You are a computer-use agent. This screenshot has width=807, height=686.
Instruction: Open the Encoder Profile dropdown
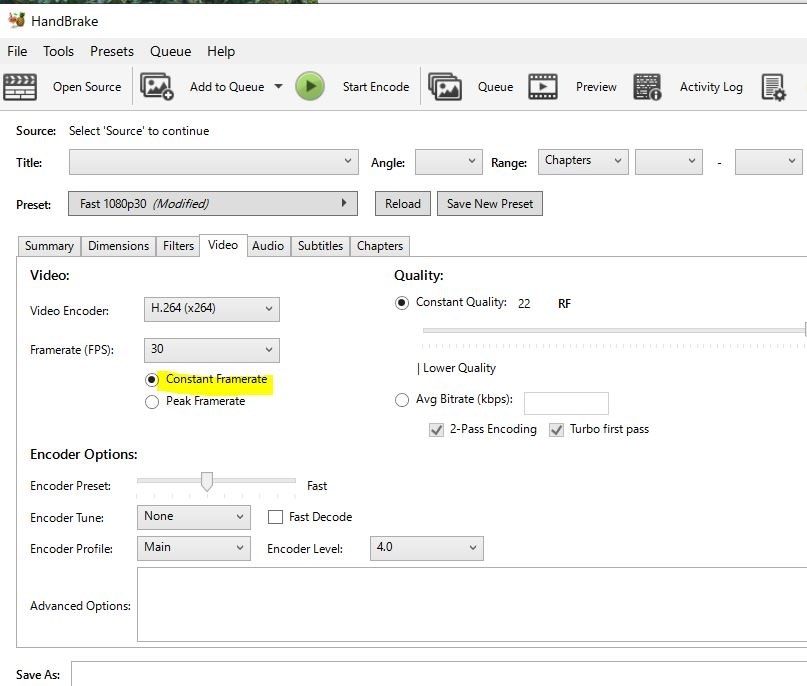(194, 548)
